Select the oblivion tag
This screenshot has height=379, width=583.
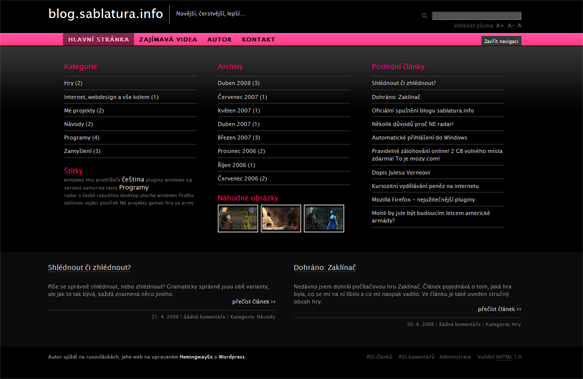point(73,203)
